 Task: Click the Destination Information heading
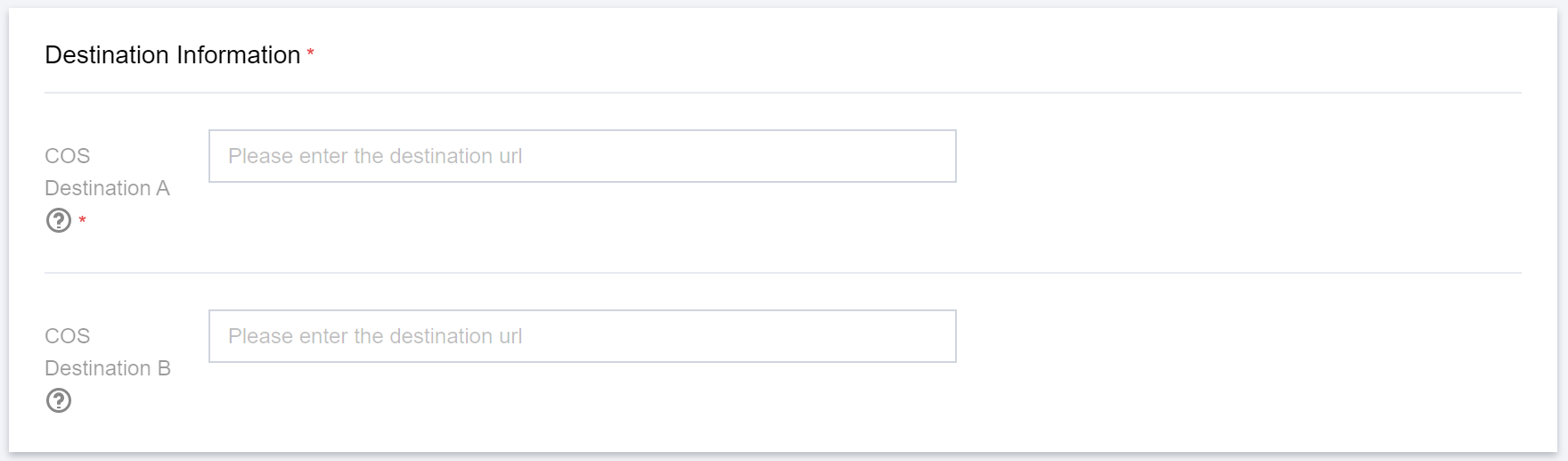tap(172, 55)
